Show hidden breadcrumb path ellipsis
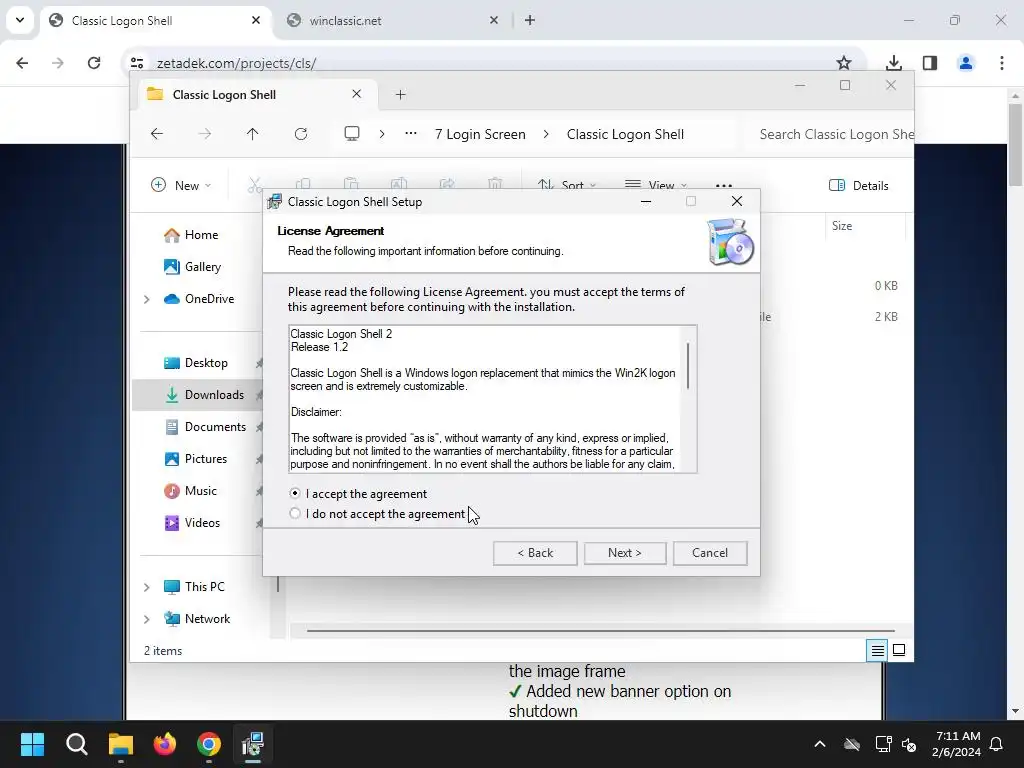Image resolution: width=1024 pixels, height=768 pixels. point(411,135)
